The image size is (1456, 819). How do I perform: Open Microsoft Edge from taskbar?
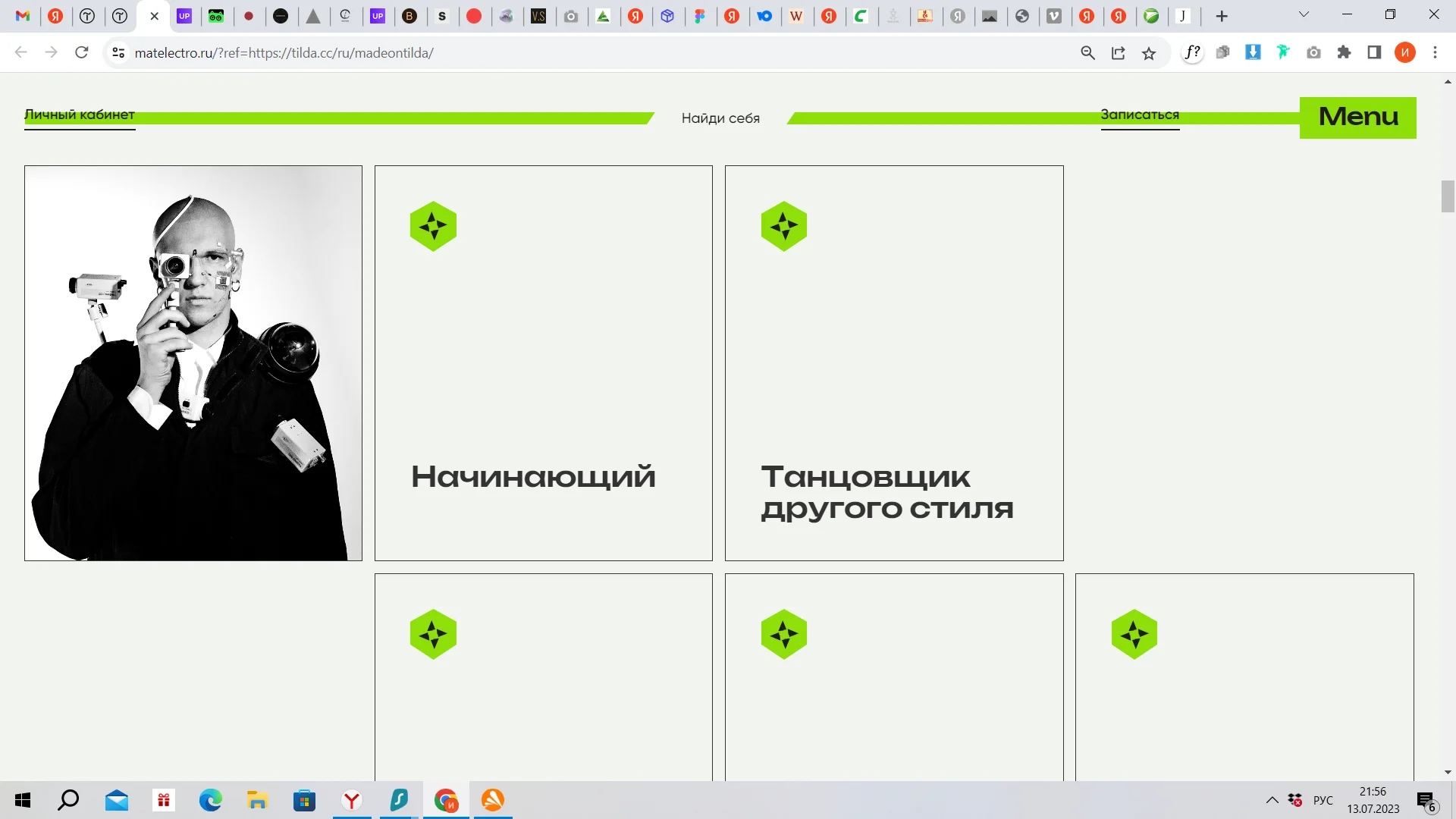click(211, 800)
